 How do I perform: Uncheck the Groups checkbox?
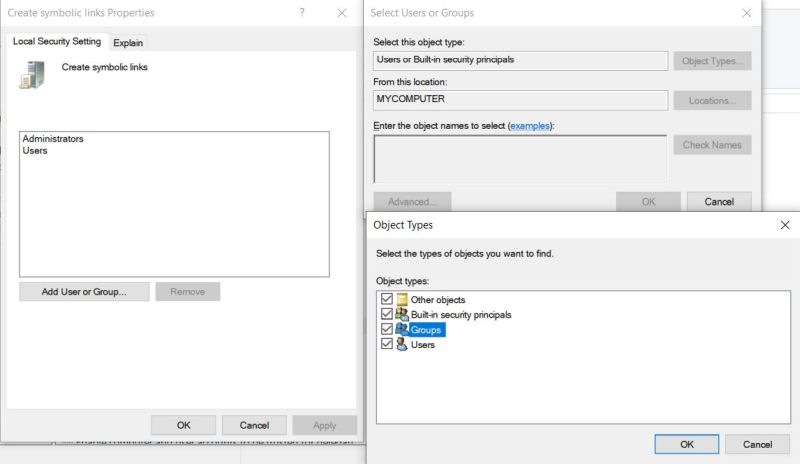pyautogui.click(x=387, y=329)
